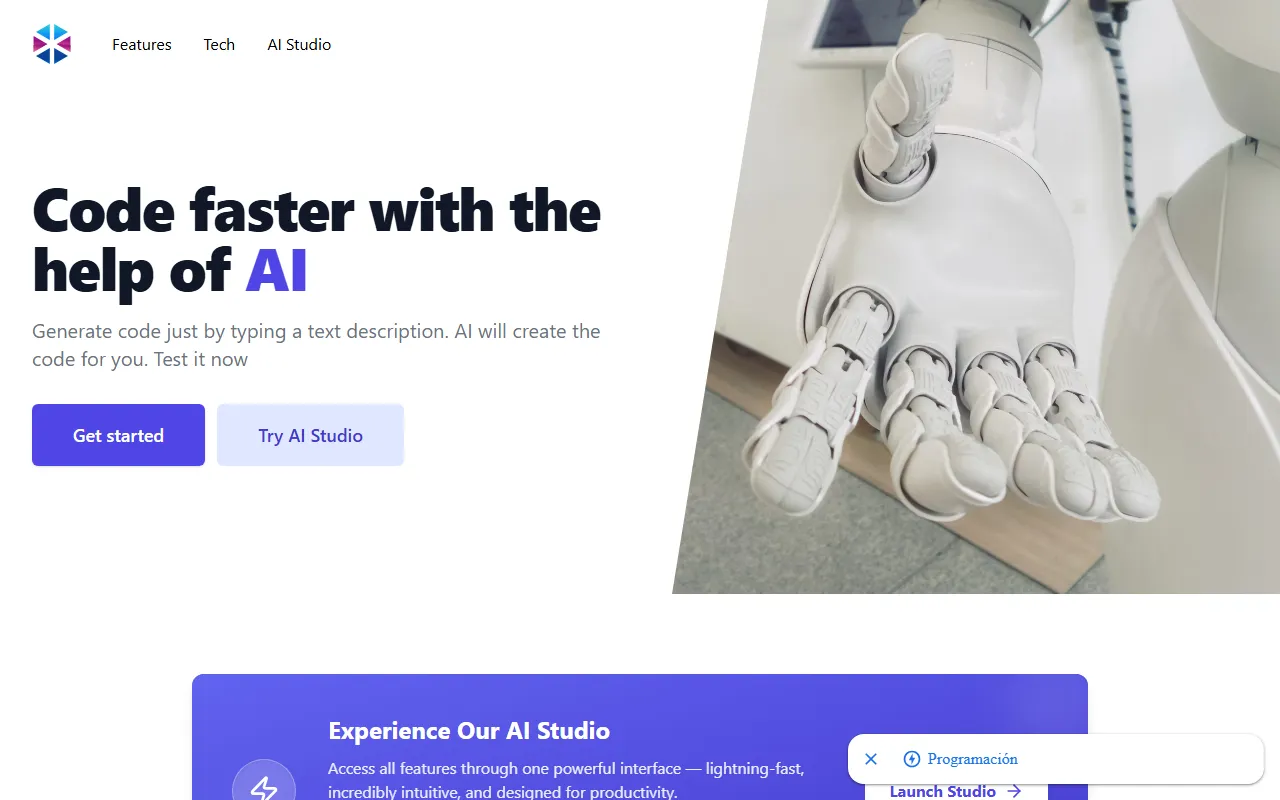Click the "Access all features" banner paragraph
The width and height of the screenshot is (1280, 800).
566,781
